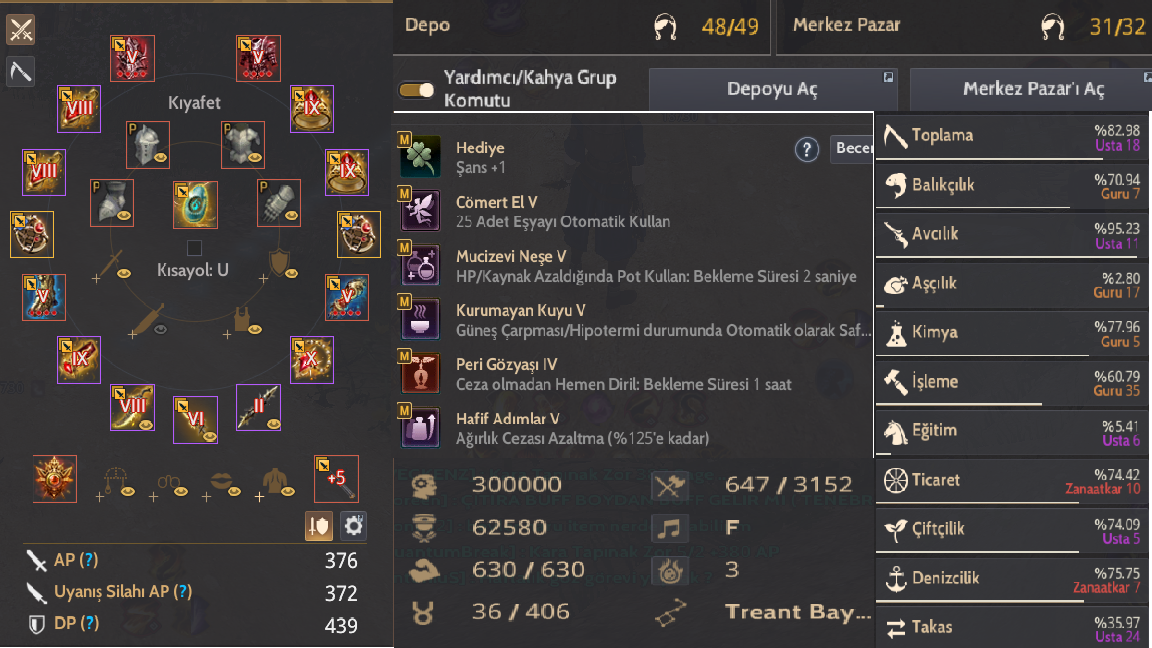Switch to the life gear sickle tab
Screen dimensions: 1152x648
[x=21, y=71]
